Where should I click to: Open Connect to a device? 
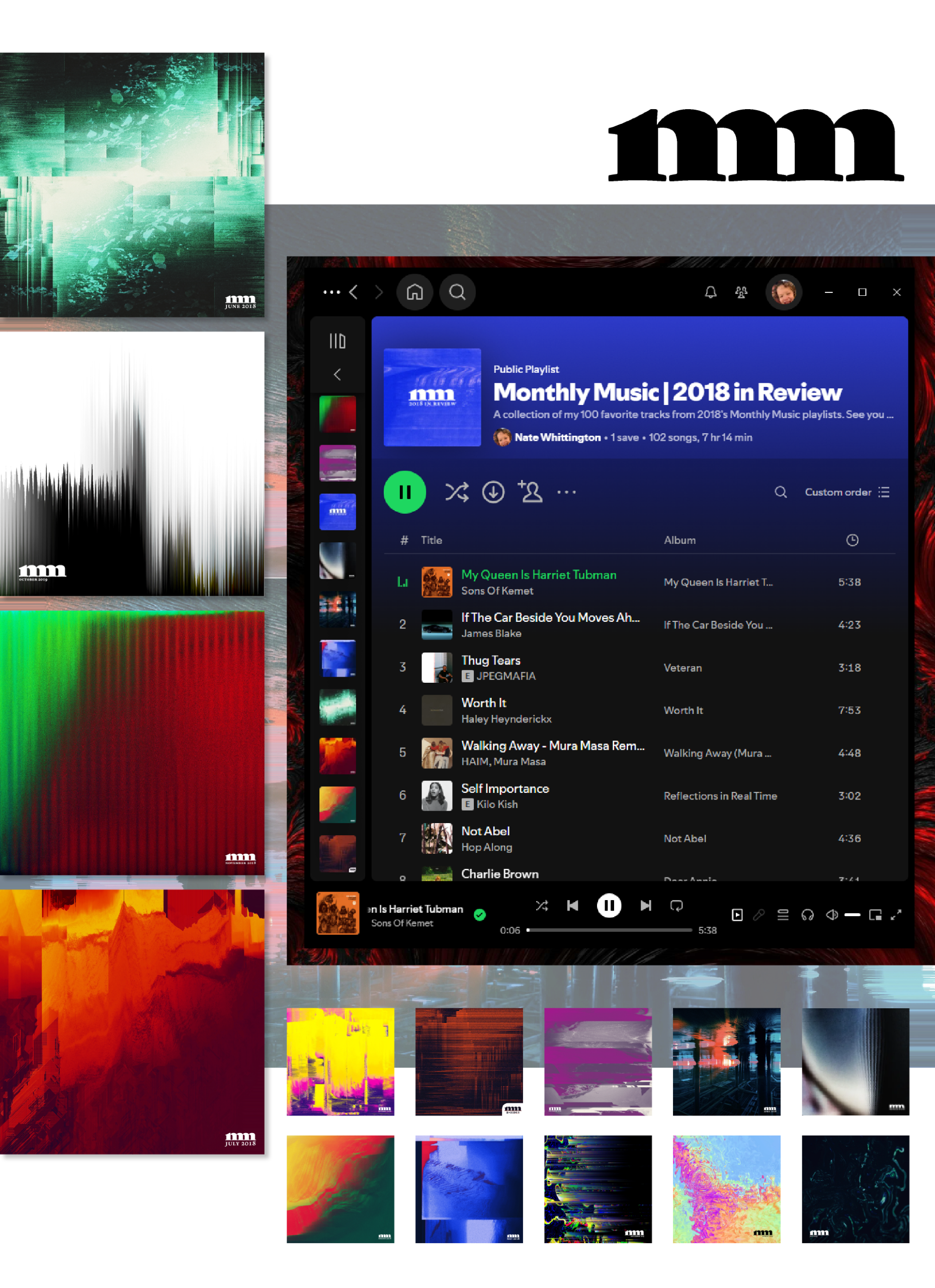click(807, 914)
